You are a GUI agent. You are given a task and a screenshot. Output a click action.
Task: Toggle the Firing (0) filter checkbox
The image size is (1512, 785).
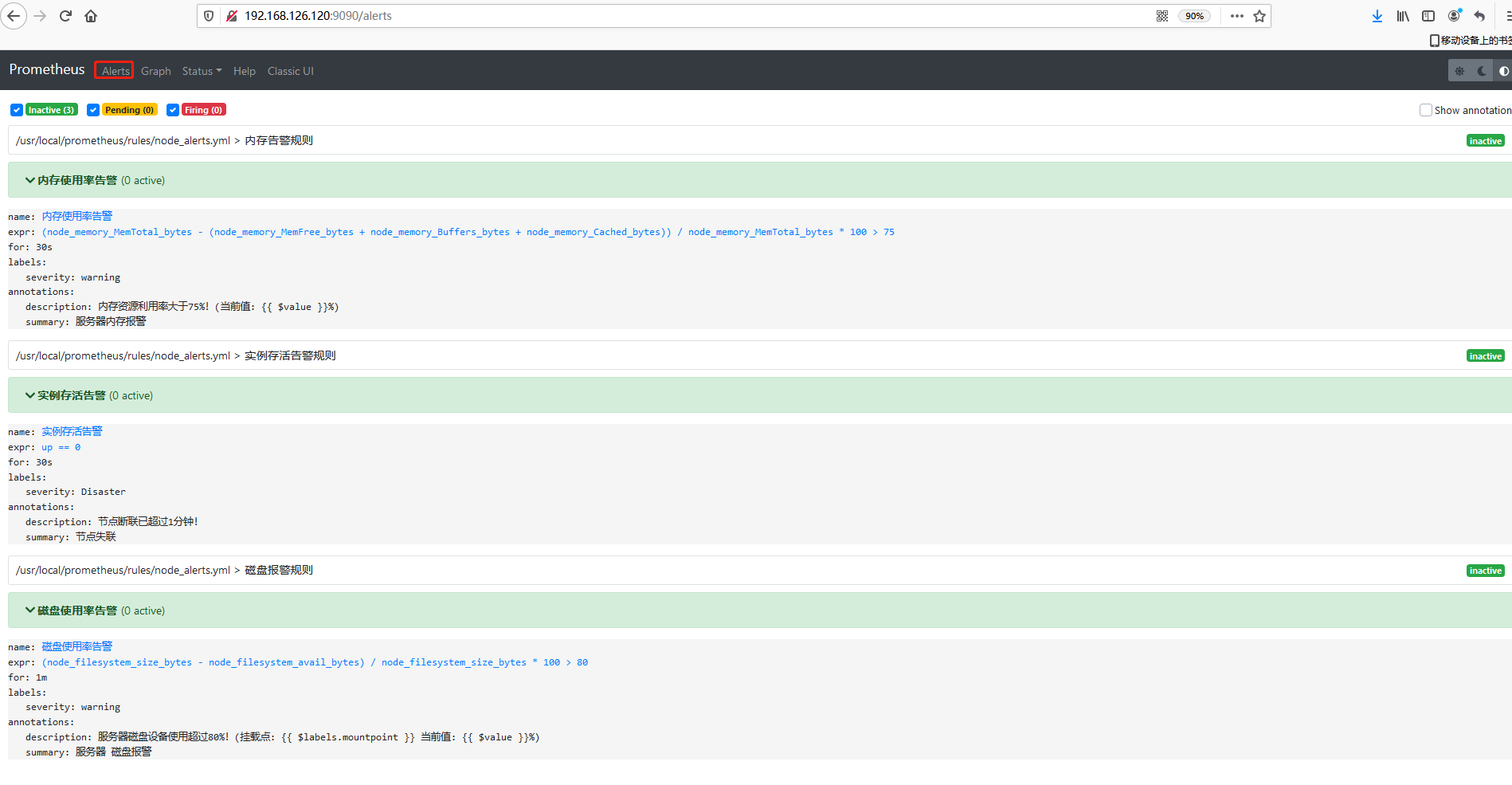[x=173, y=110]
